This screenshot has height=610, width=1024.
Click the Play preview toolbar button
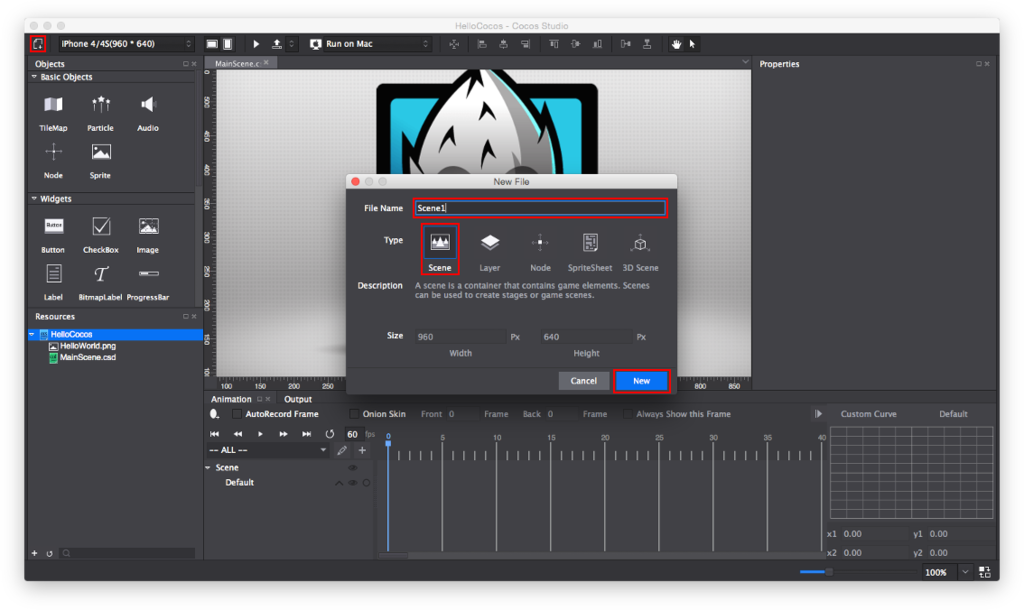pyautogui.click(x=256, y=44)
